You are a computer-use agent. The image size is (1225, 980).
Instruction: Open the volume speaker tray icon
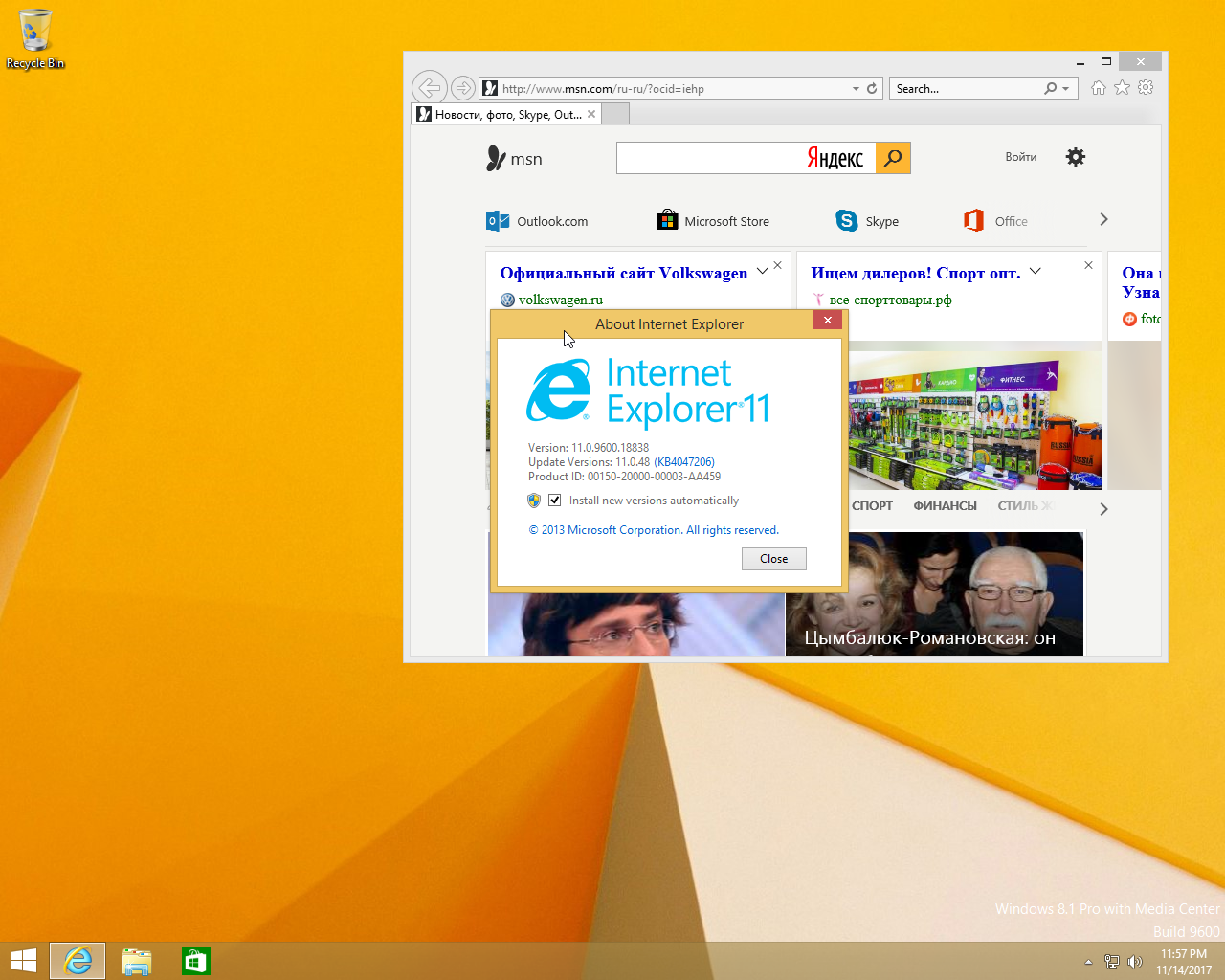point(1135,962)
